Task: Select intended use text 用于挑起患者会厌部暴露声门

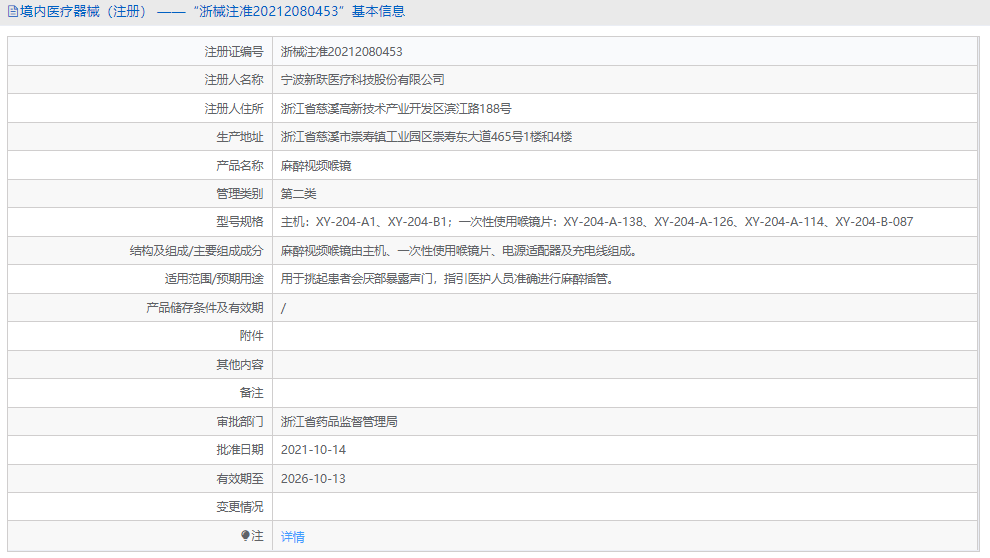Action: pyautogui.click(x=447, y=279)
